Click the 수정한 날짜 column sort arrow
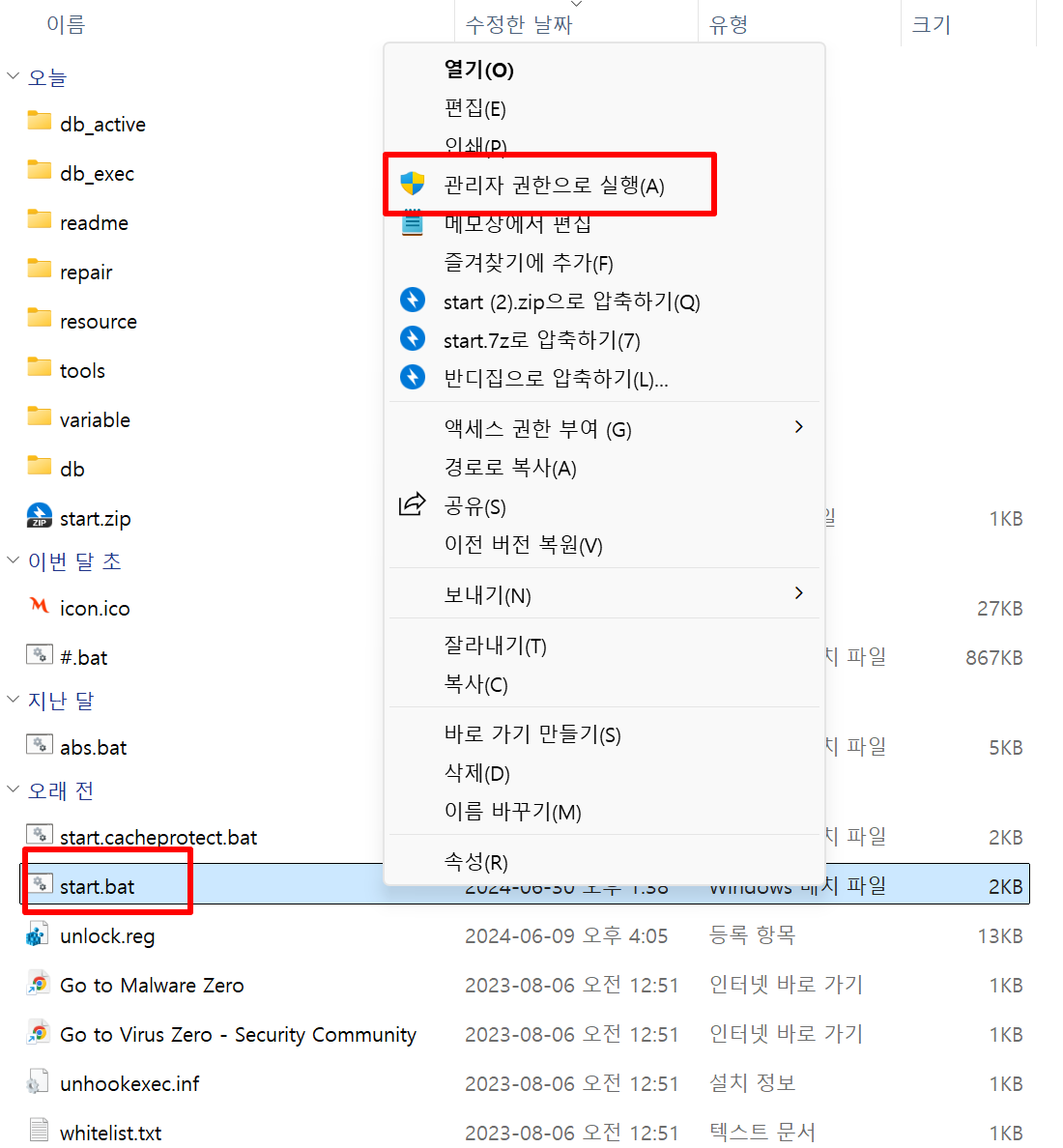Screen dimensions: 1063x1148 tap(574, 6)
